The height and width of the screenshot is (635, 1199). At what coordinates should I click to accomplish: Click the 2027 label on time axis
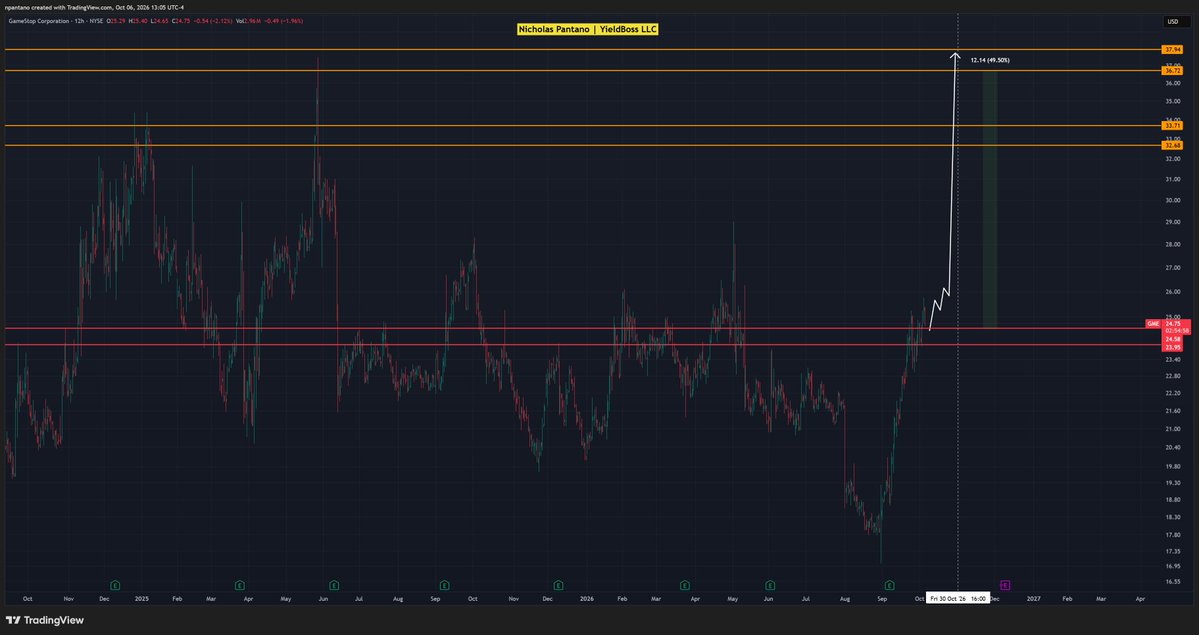[1033, 598]
